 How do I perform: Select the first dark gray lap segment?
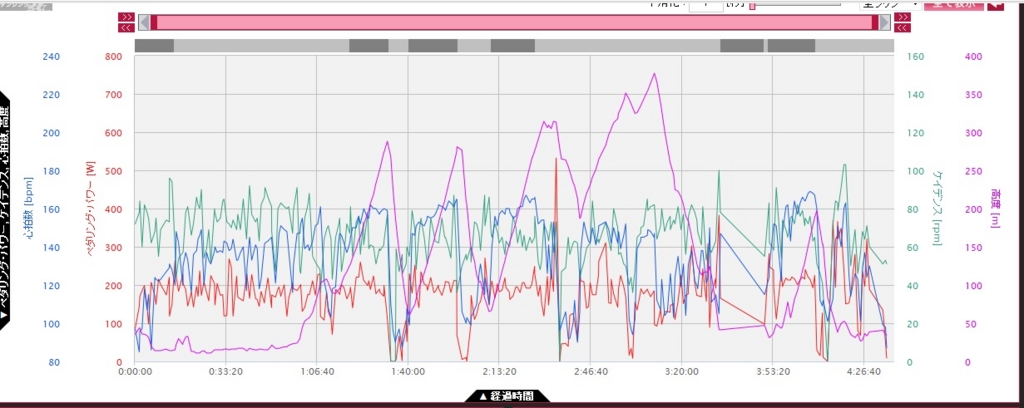point(154,46)
